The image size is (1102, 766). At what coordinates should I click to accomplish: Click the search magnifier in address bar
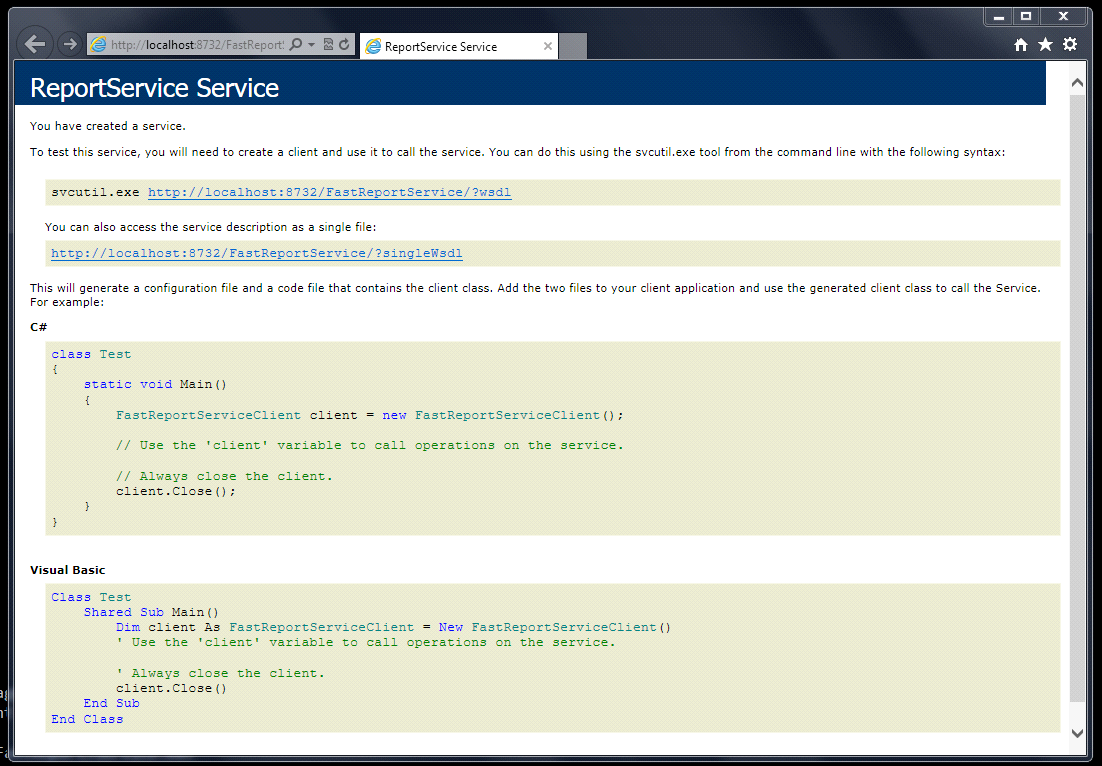tap(296, 44)
